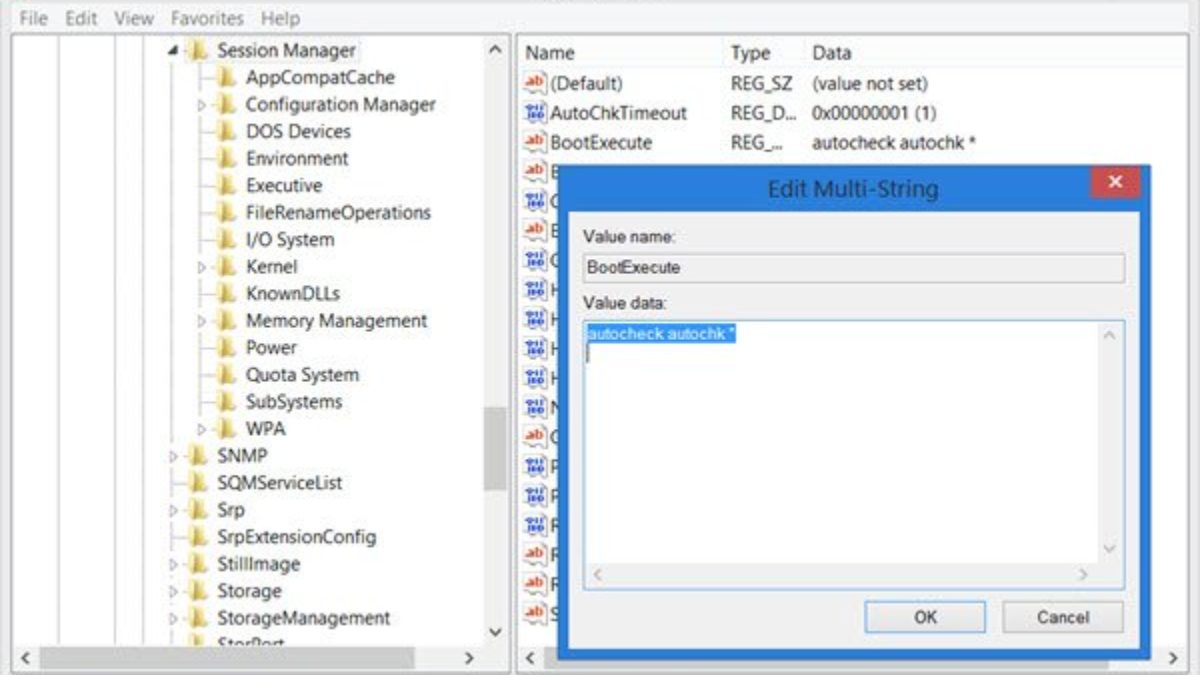Expand the StorageManagement key
Image resolution: width=1200 pixels, height=675 pixels.
point(174,618)
